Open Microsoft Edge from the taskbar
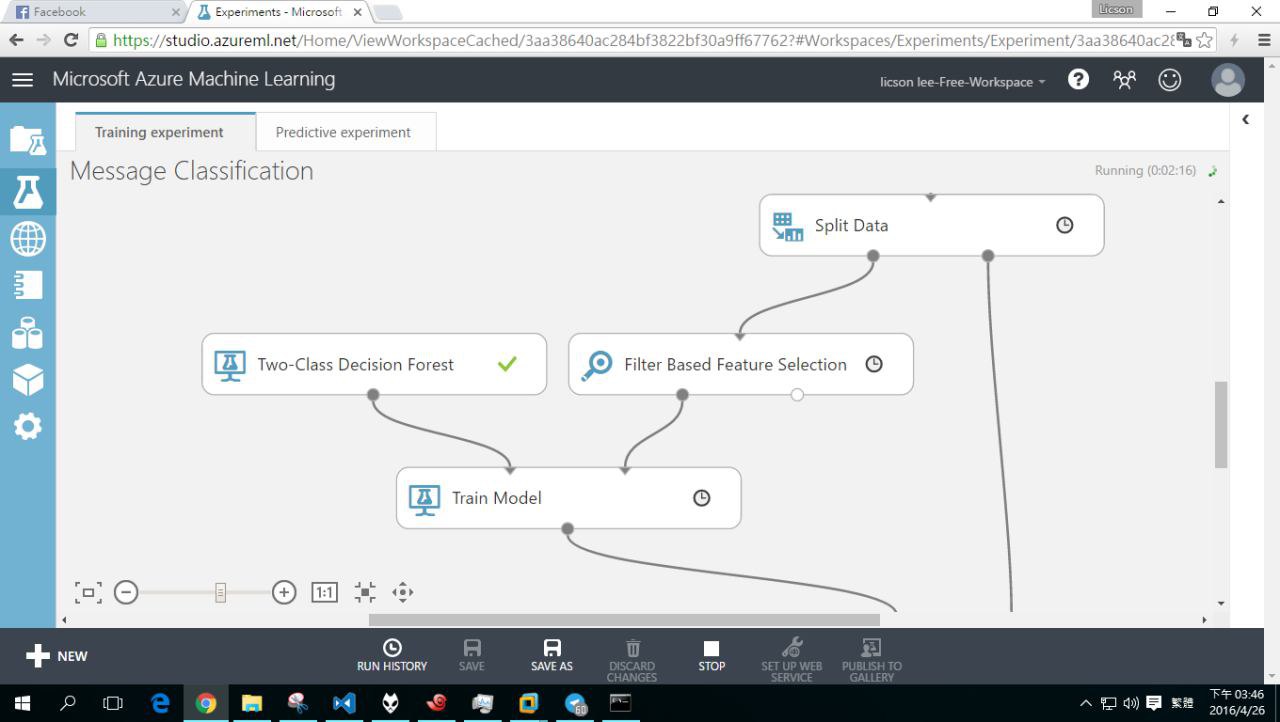This screenshot has width=1280, height=722. (160, 703)
